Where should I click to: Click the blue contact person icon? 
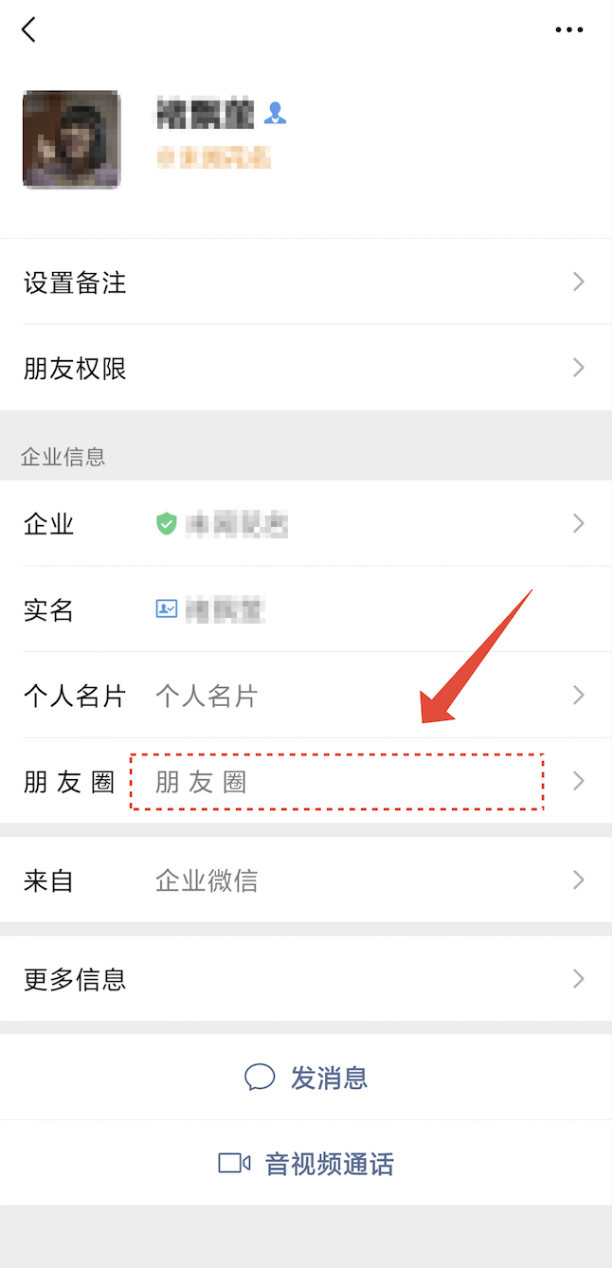[275, 115]
